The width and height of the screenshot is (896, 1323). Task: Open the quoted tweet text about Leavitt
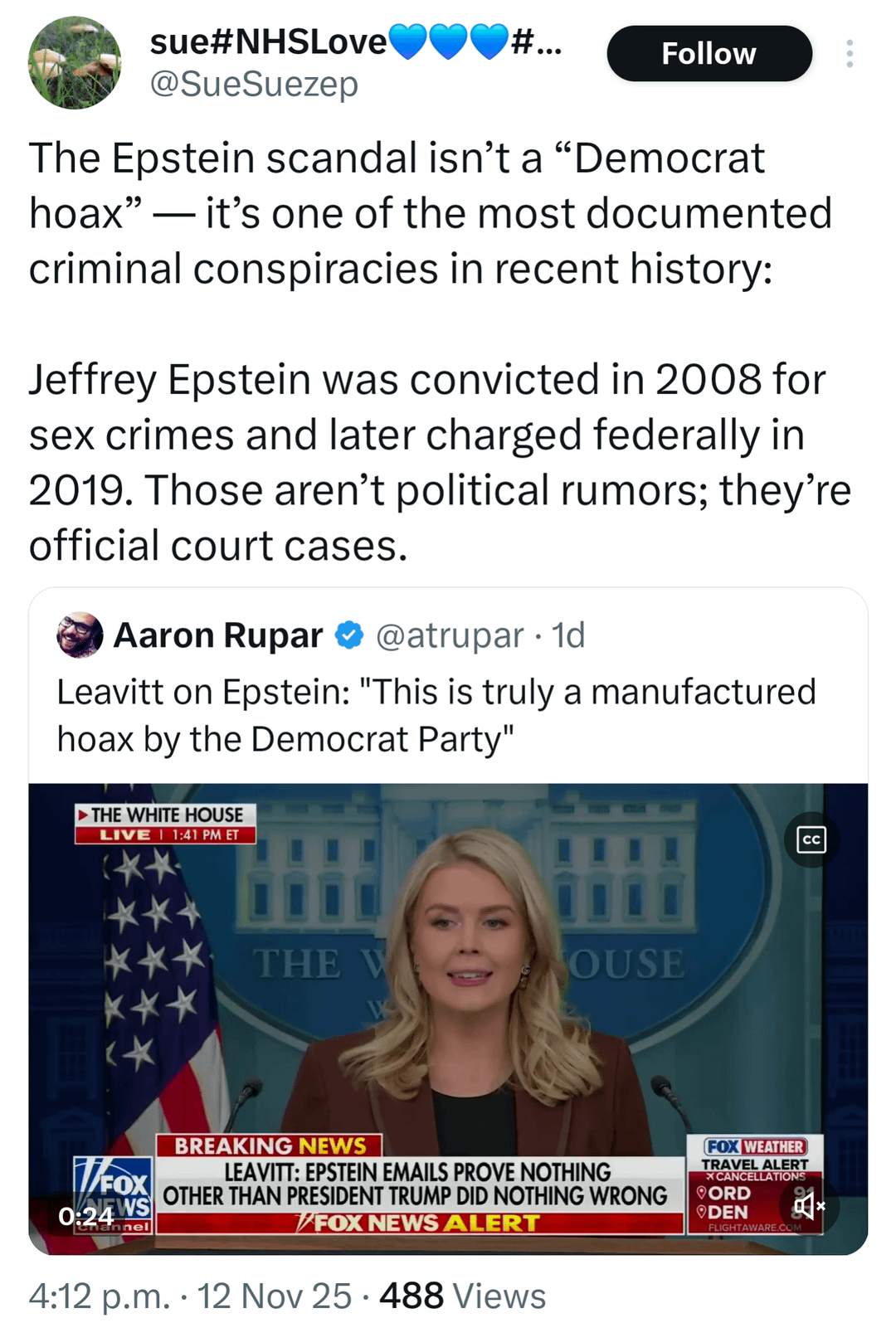click(436, 715)
